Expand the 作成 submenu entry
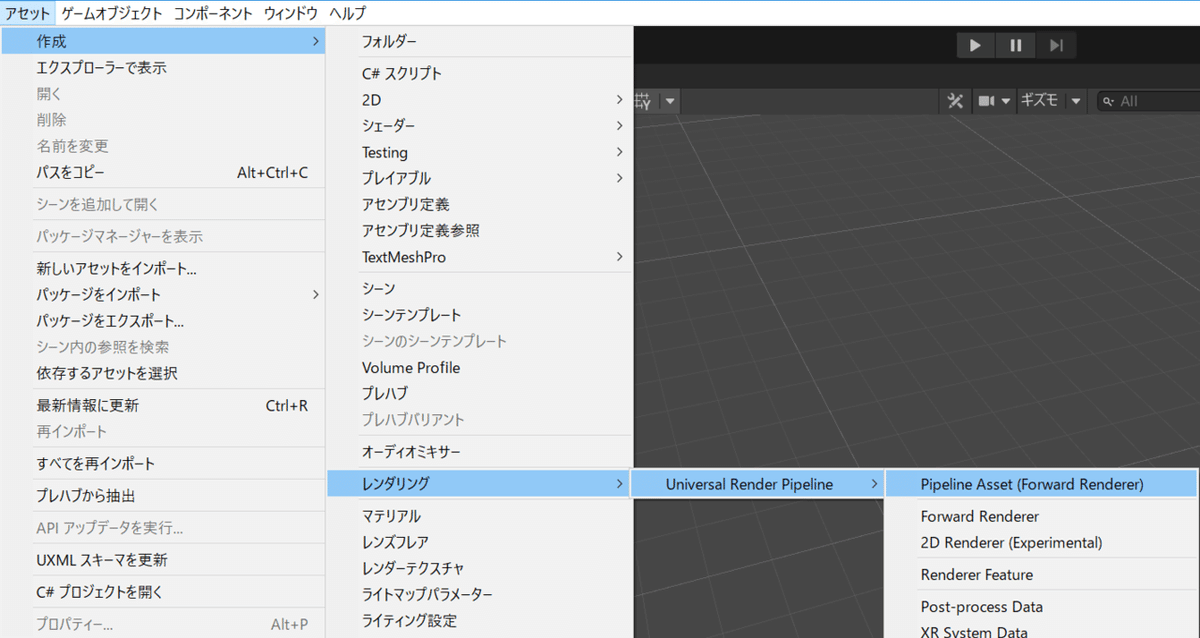The height and width of the screenshot is (638, 1200). 163,41
